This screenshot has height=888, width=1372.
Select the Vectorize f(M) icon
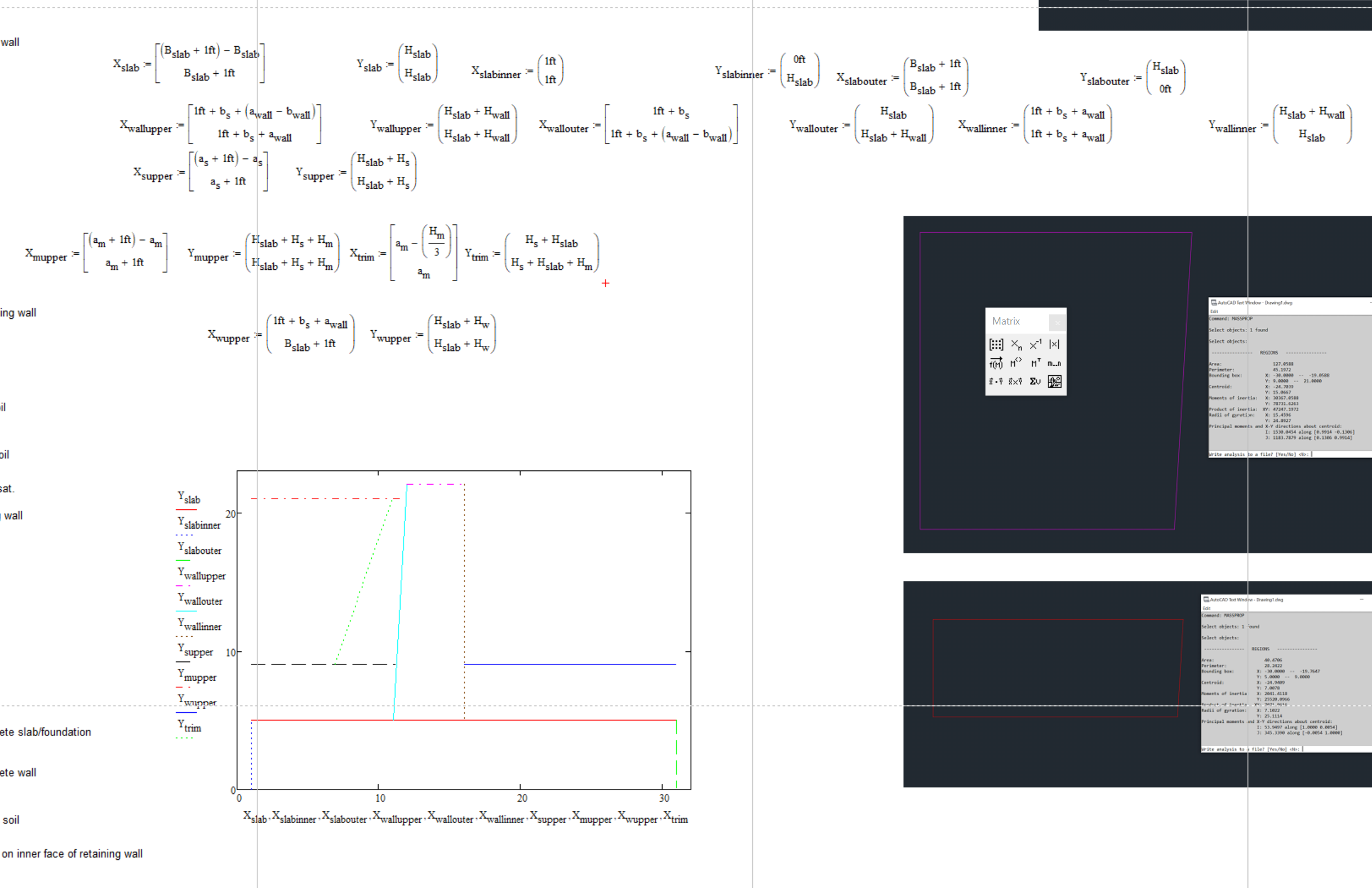(996, 363)
